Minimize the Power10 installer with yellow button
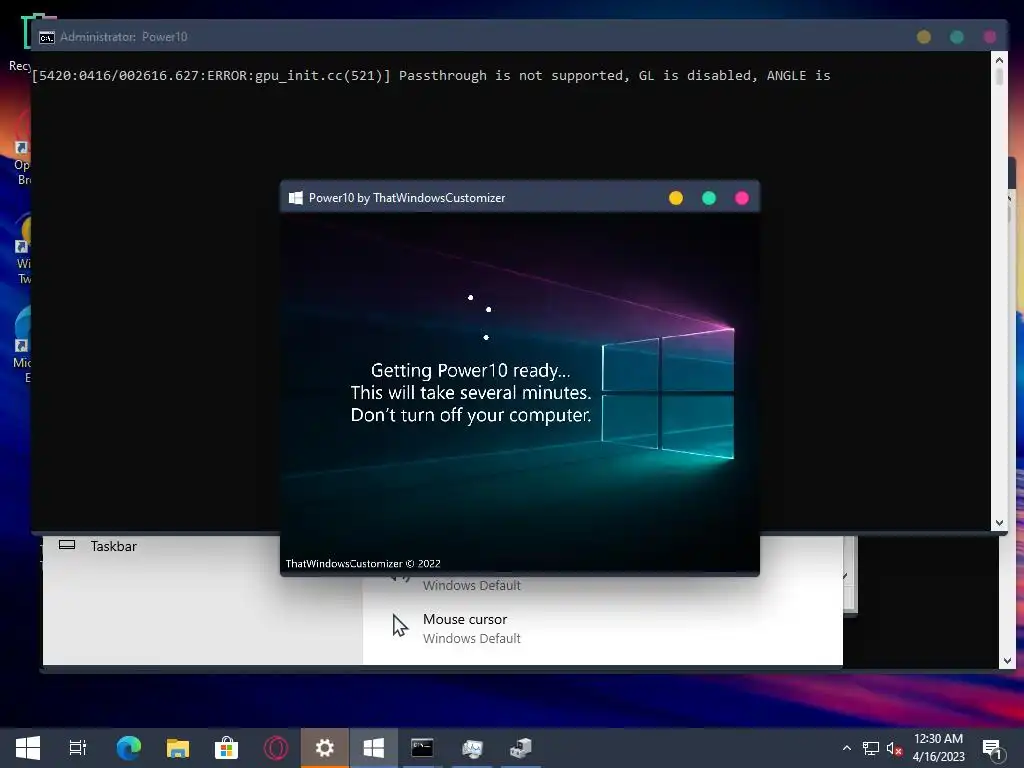This screenshot has height=768, width=1024. 676,198
